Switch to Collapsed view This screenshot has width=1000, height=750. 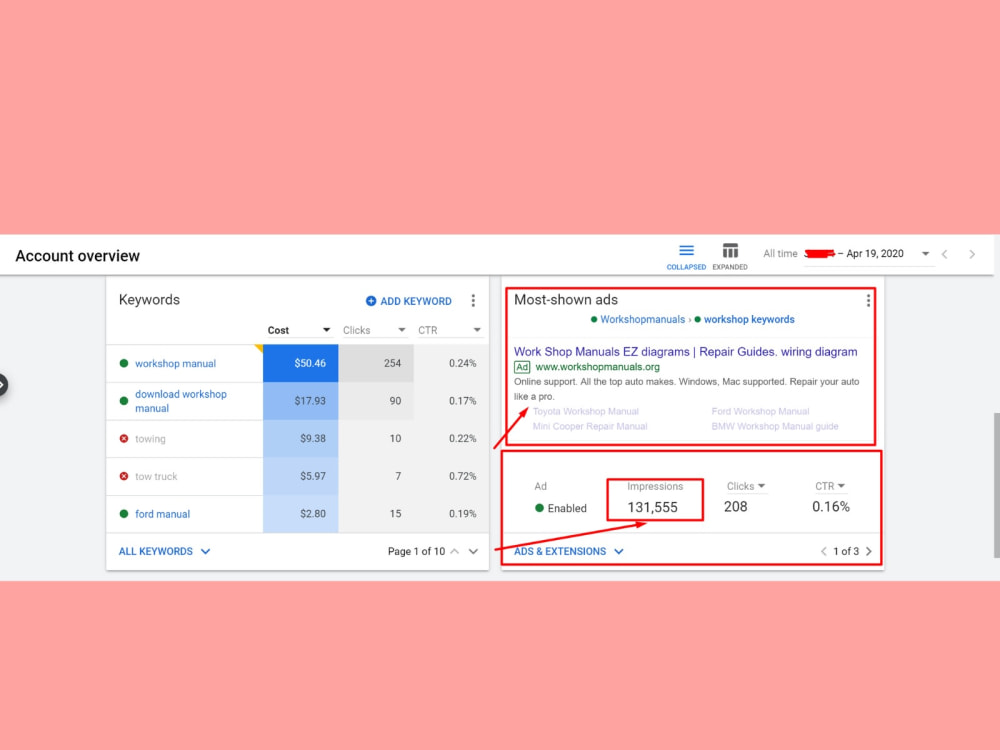point(686,256)
